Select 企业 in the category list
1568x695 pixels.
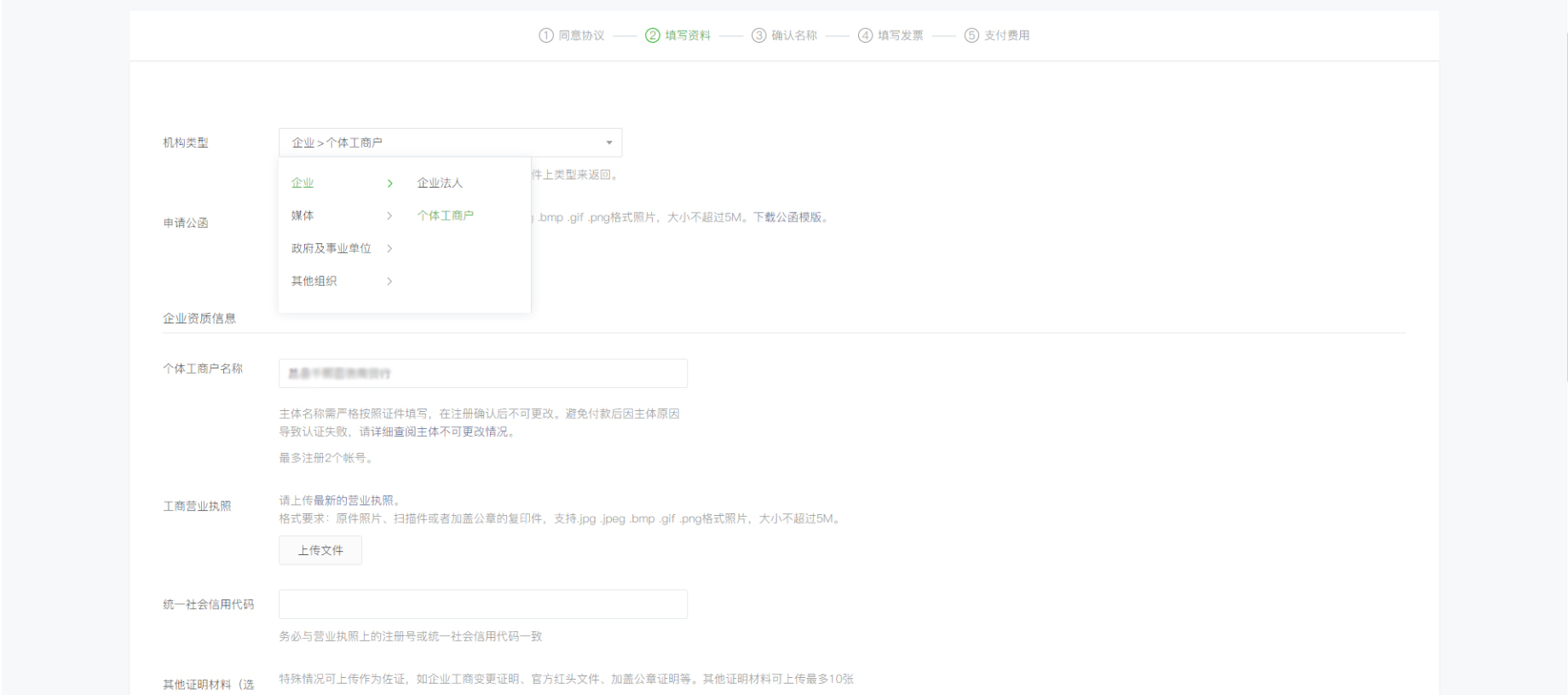tap(303, 182)
